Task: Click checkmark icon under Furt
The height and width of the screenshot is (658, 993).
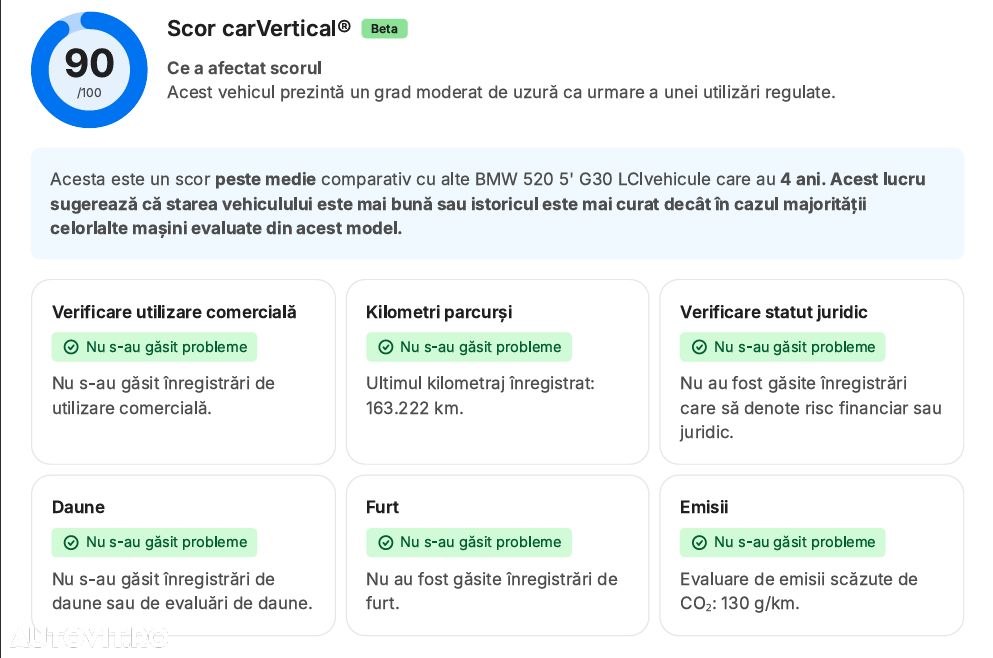Action: click(385, 542)
